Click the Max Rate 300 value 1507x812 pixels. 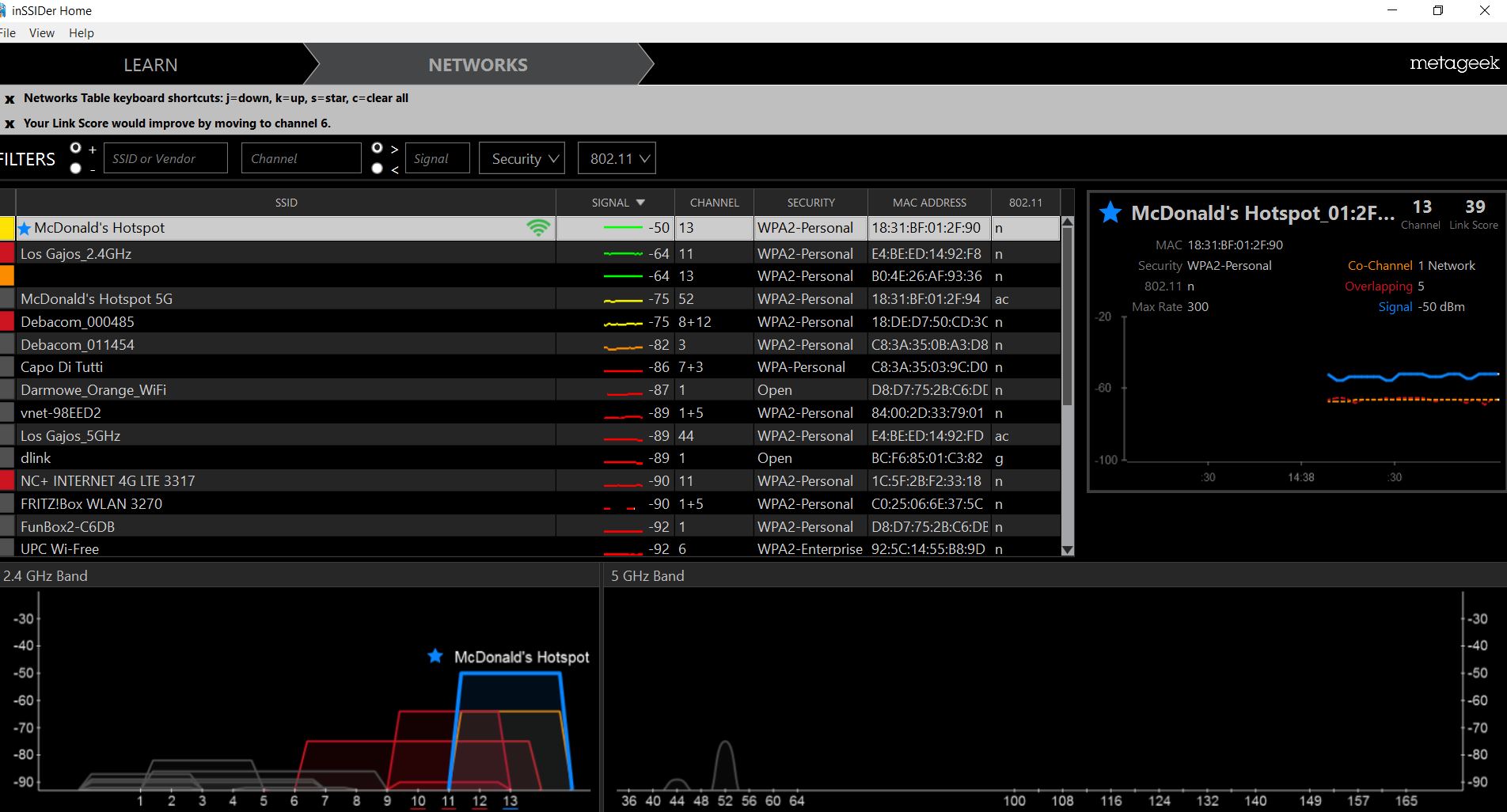point(1198,307)
